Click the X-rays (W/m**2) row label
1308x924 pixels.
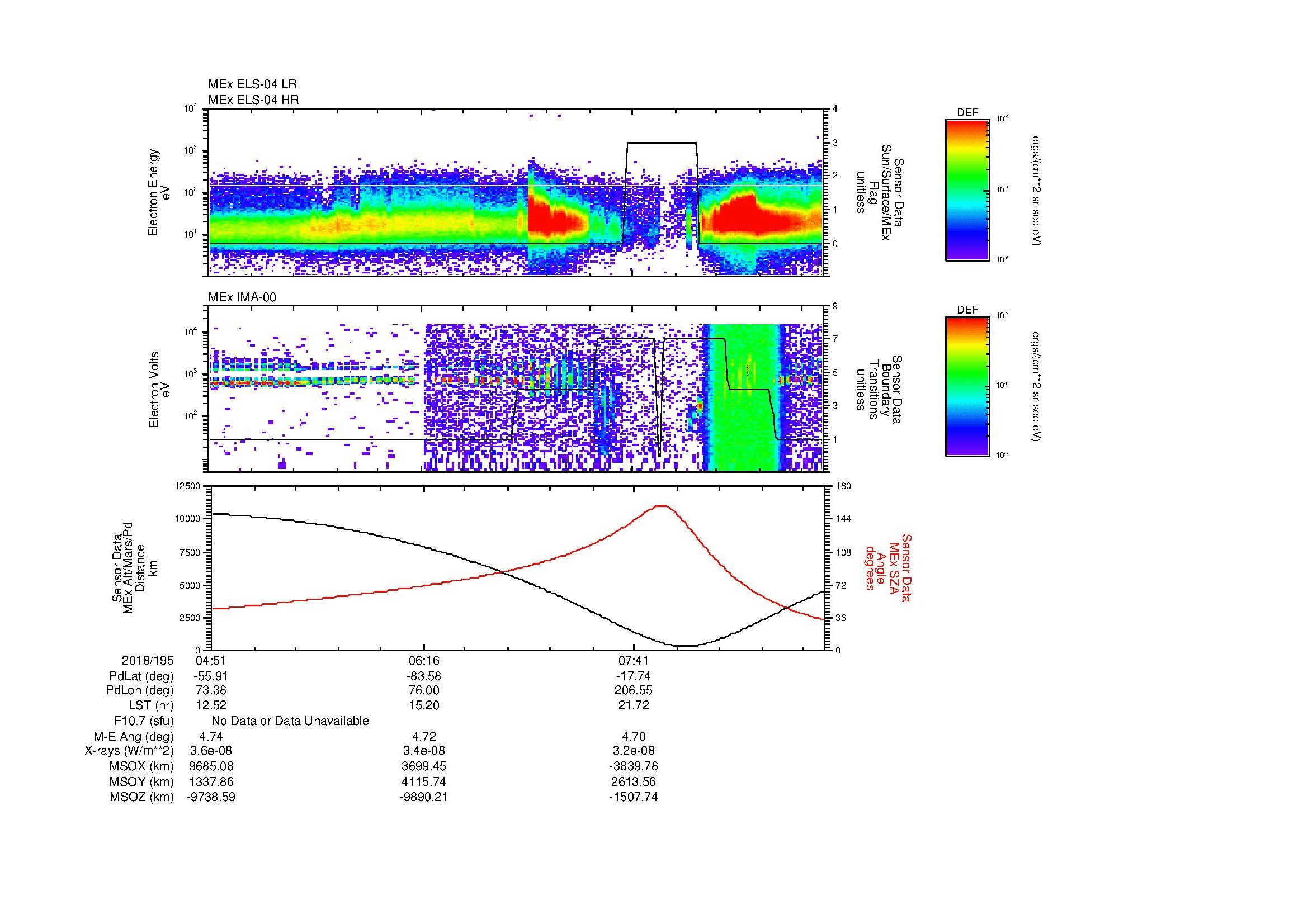129,751
